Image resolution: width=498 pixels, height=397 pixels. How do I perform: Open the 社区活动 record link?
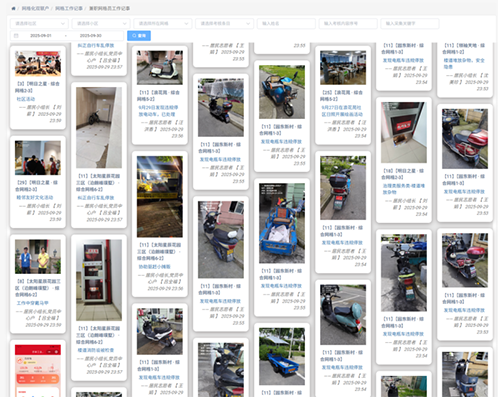point(26,99)
